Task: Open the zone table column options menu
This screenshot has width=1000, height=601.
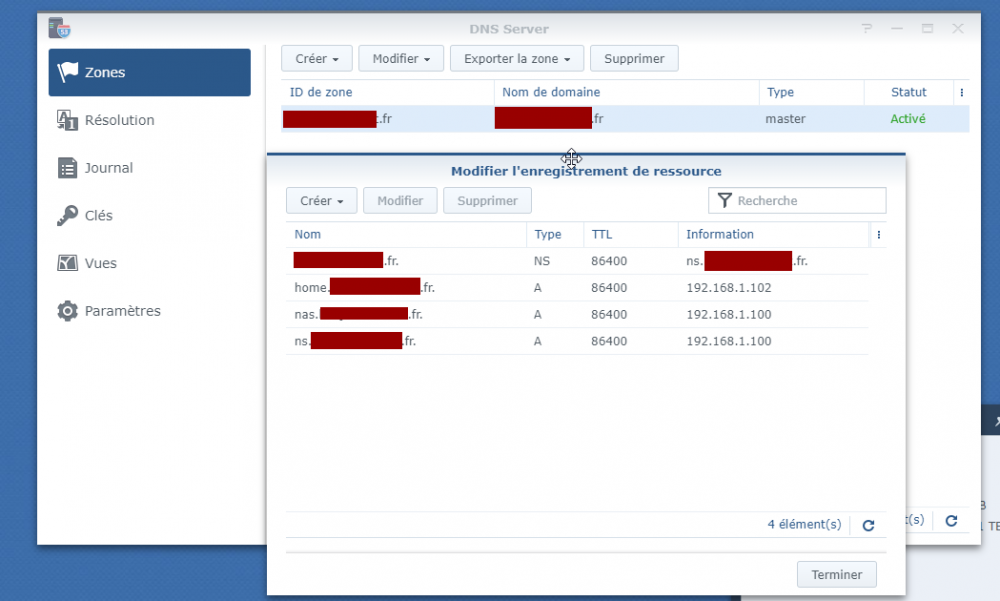Action: point(961,92)
